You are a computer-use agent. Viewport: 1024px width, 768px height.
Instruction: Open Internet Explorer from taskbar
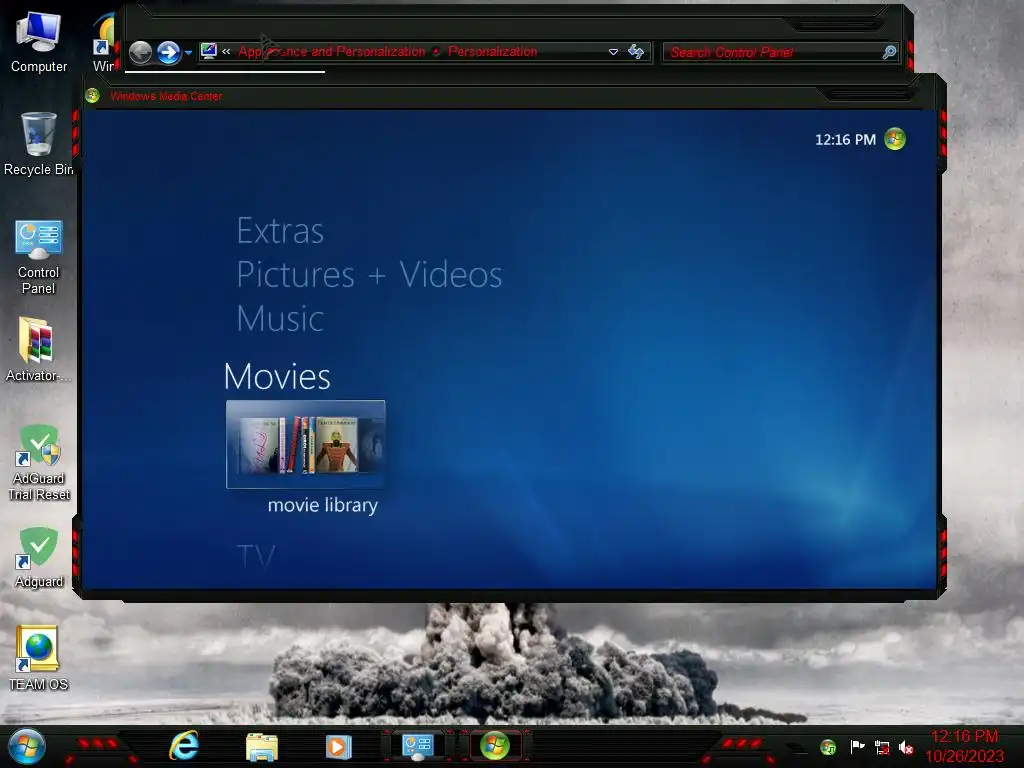[184, 746]
